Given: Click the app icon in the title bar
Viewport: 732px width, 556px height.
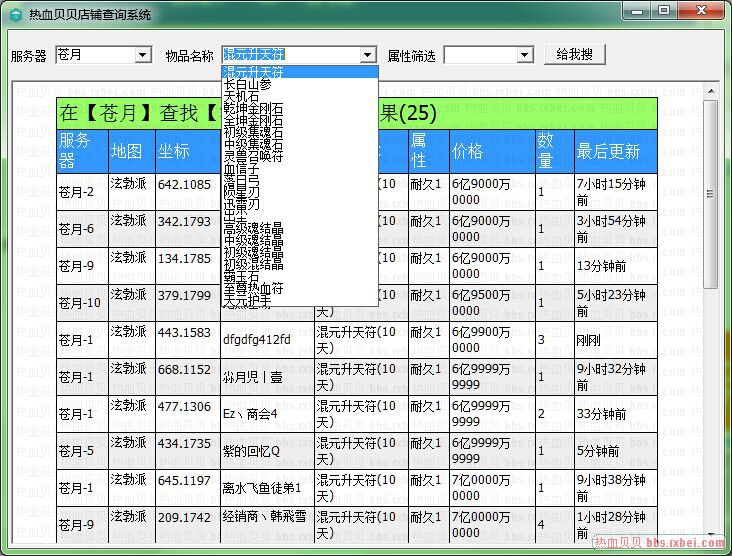Looking at the screenshot, I should pyautogui.click(x=15, y=14).
